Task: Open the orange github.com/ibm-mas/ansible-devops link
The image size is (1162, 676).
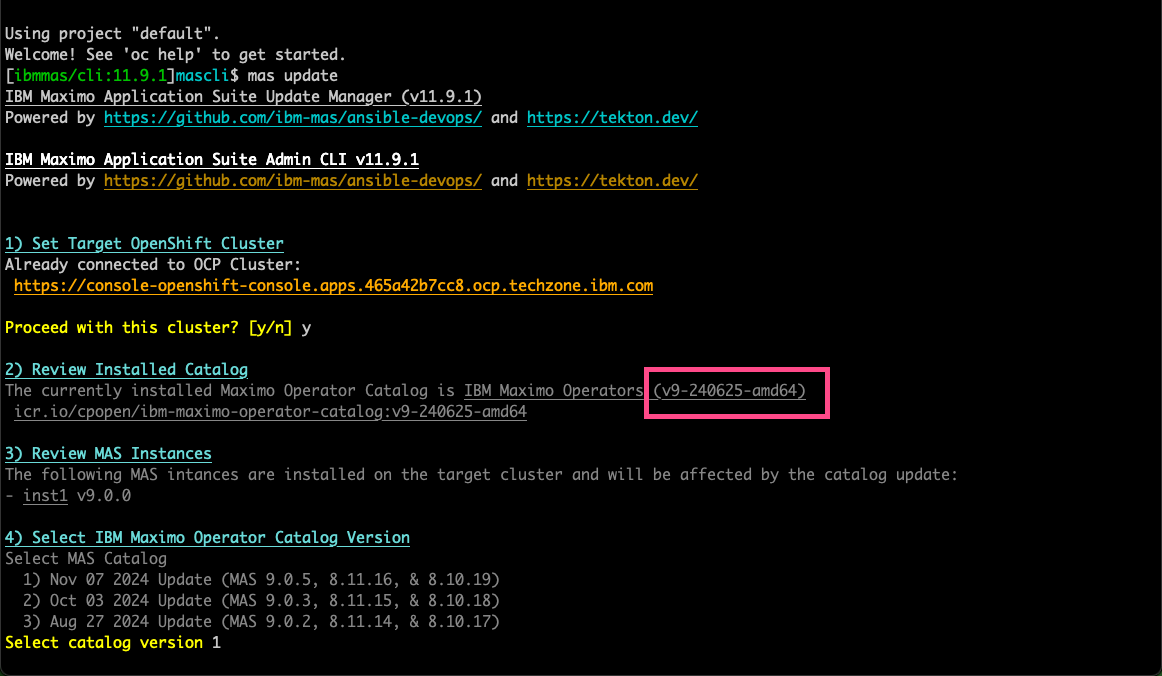Action: [x=293, y=181]
